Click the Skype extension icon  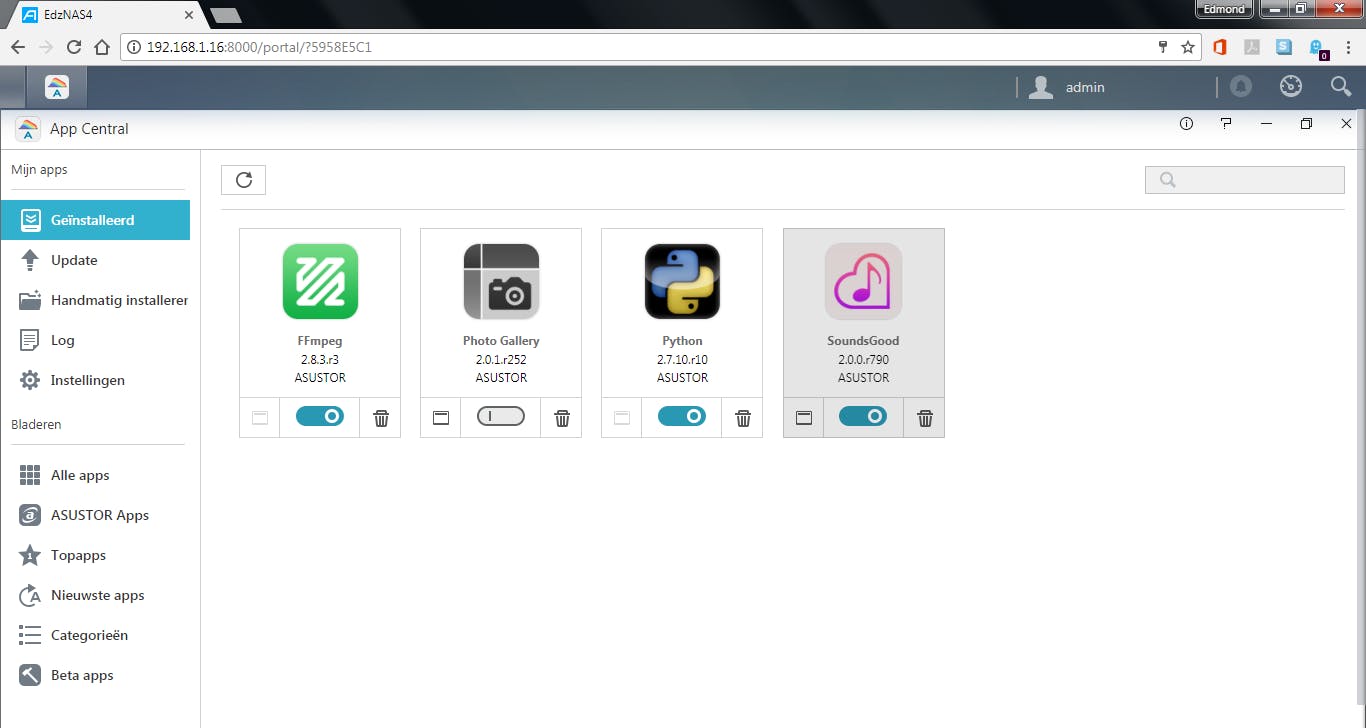(1284, 47)
